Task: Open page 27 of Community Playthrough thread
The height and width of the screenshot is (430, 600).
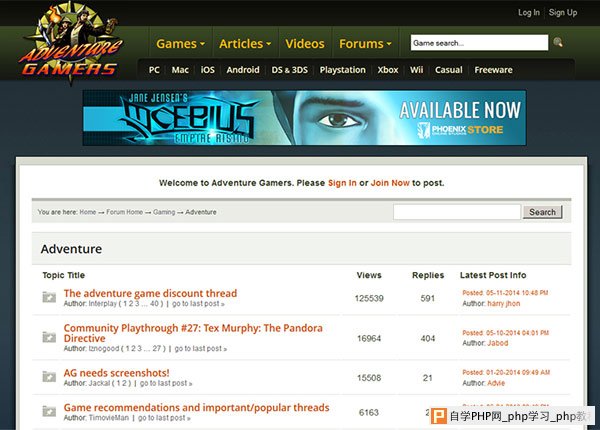Action: point(157,349)
